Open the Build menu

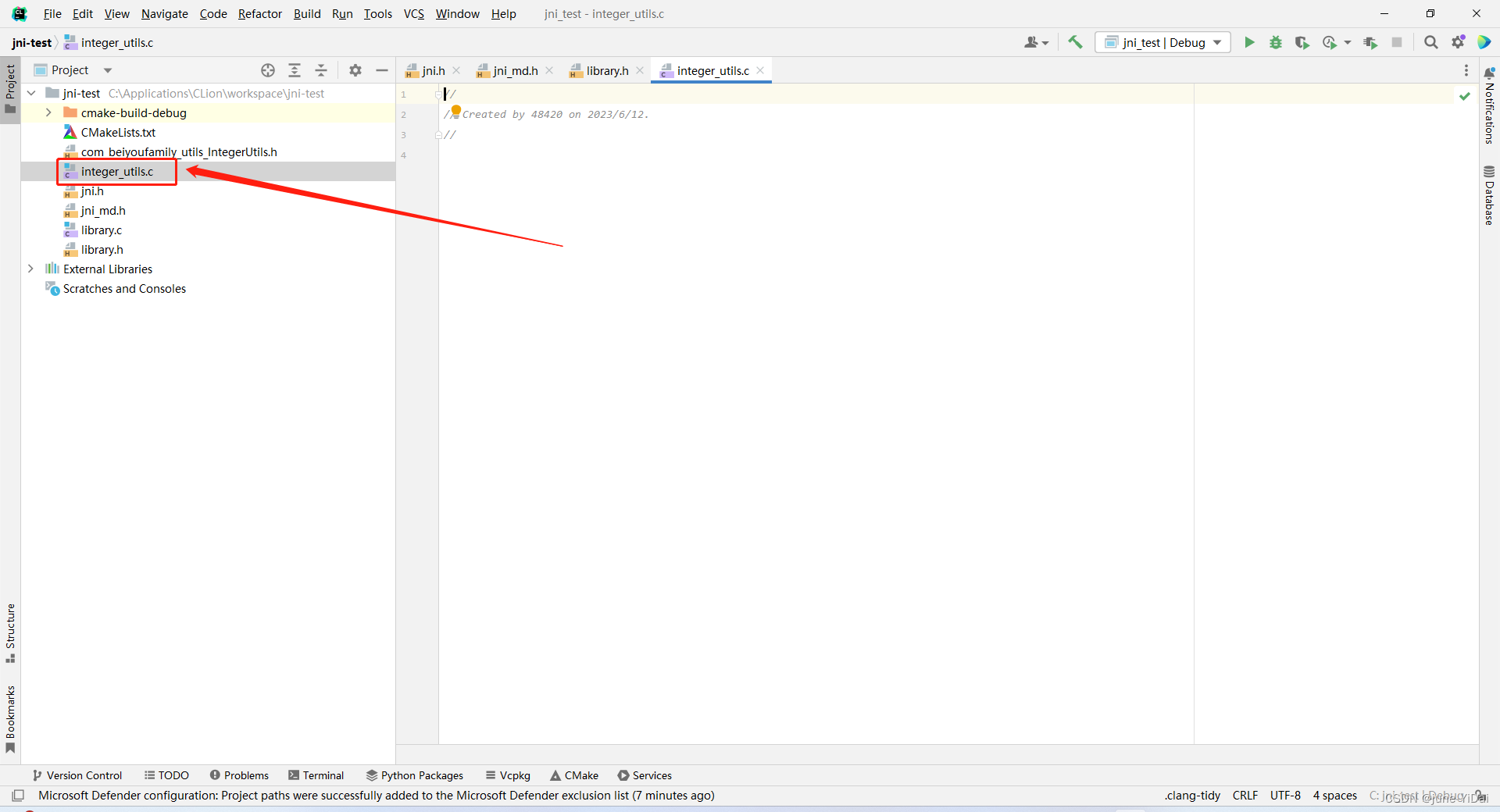pyautogui.click(x=307, y=14)
